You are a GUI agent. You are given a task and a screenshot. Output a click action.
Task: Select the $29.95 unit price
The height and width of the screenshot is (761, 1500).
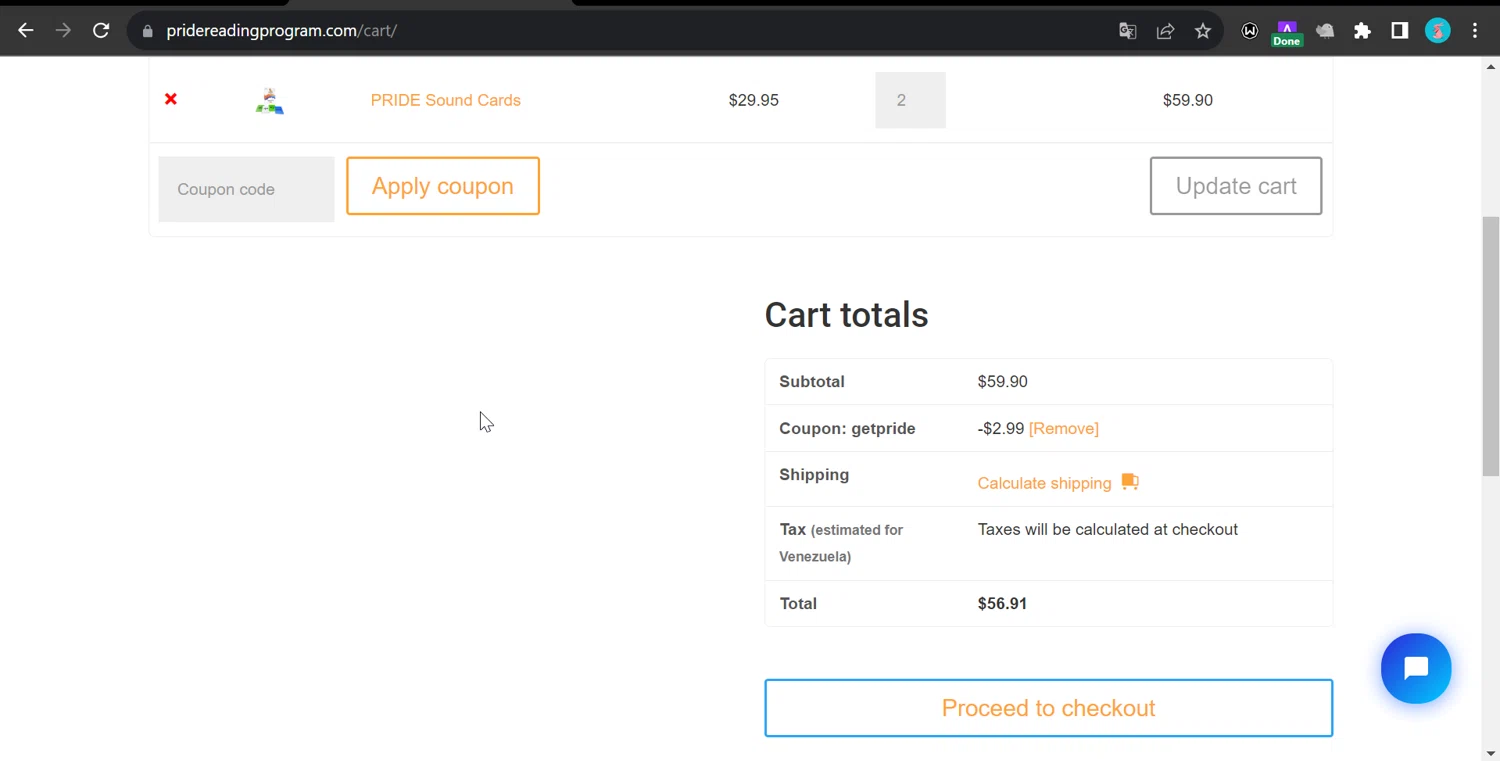pos(754,100)
